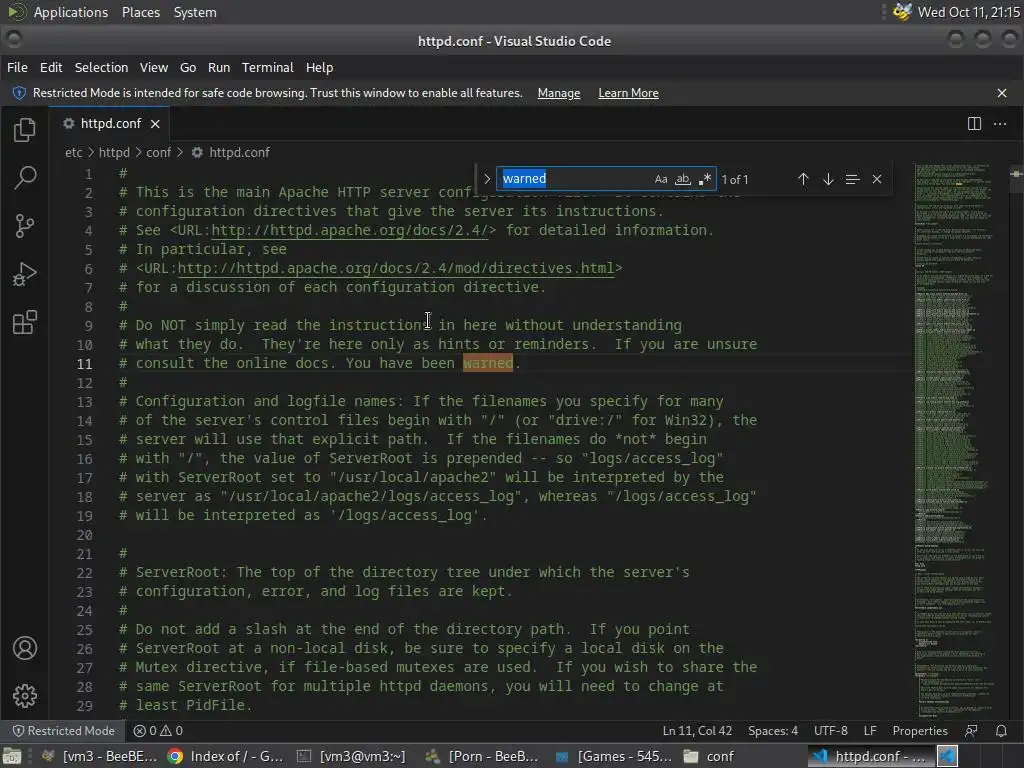Image resolution: width=1024 pixels, height=768 pixels.
Task: Click the 'conf' breadcrumb
Action: pyautogui.click(x=159, y=152)
